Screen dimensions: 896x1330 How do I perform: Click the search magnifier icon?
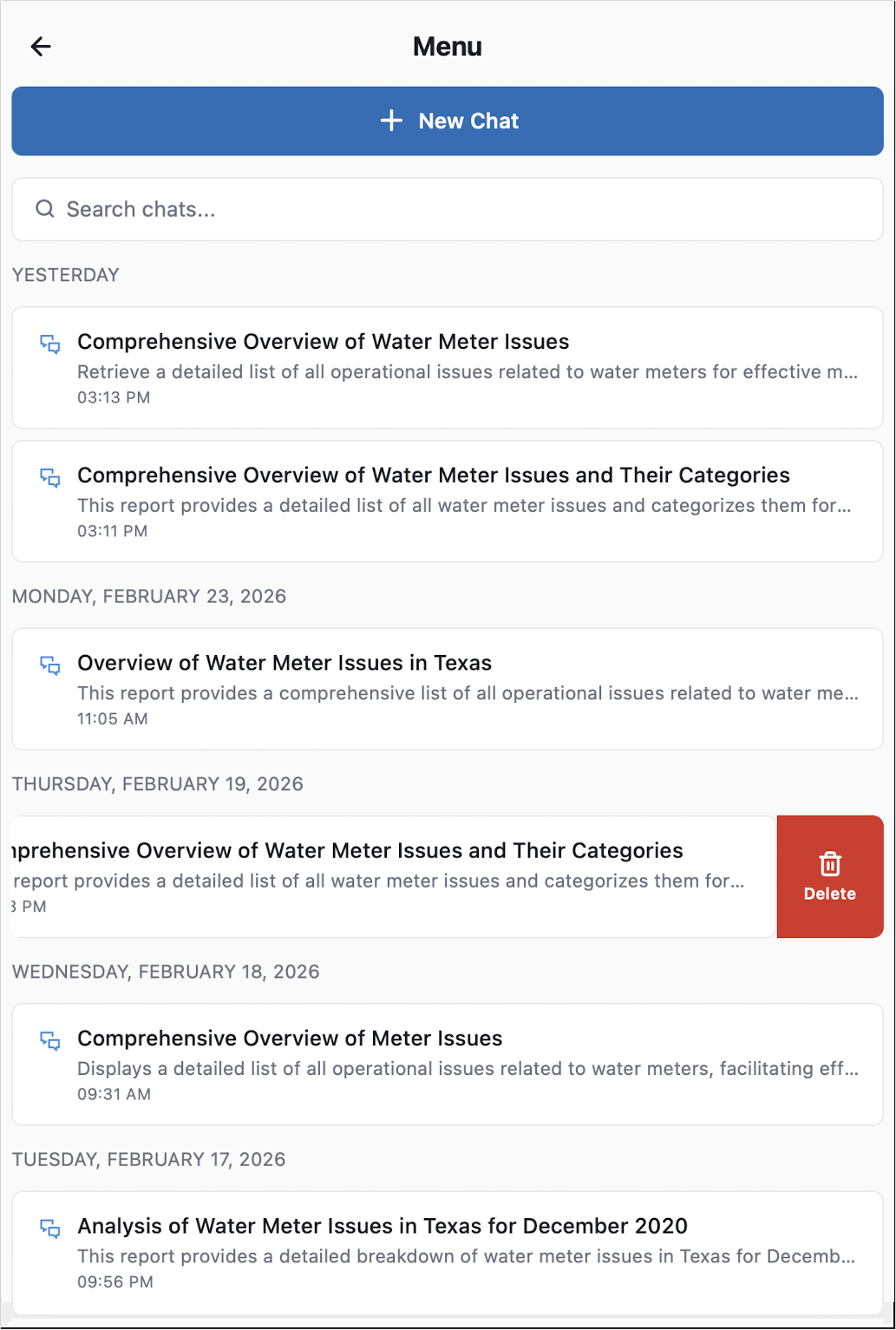click(x=44, y=209)
